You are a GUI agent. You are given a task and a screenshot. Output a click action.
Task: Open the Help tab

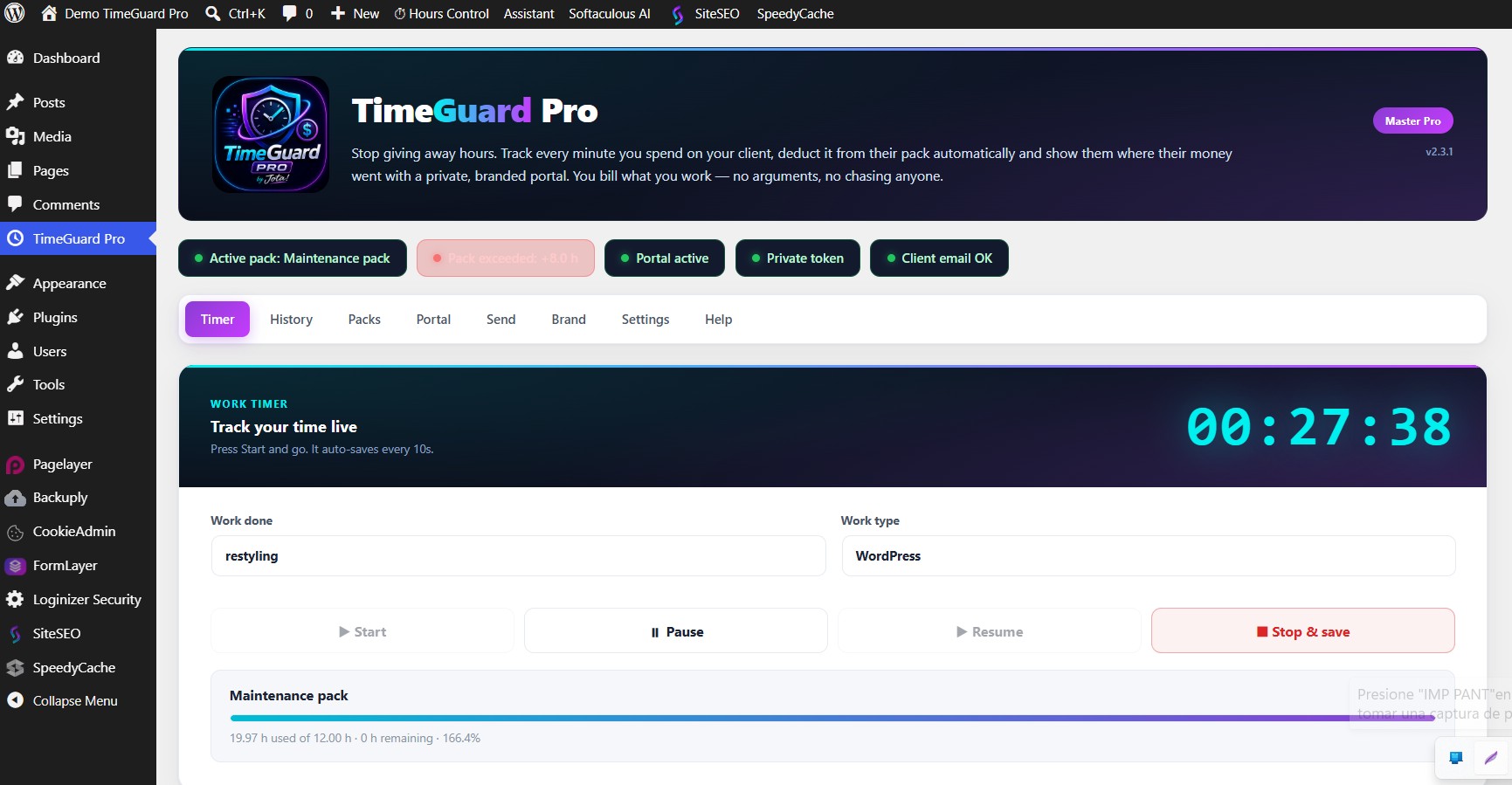[x=718, y=320]
